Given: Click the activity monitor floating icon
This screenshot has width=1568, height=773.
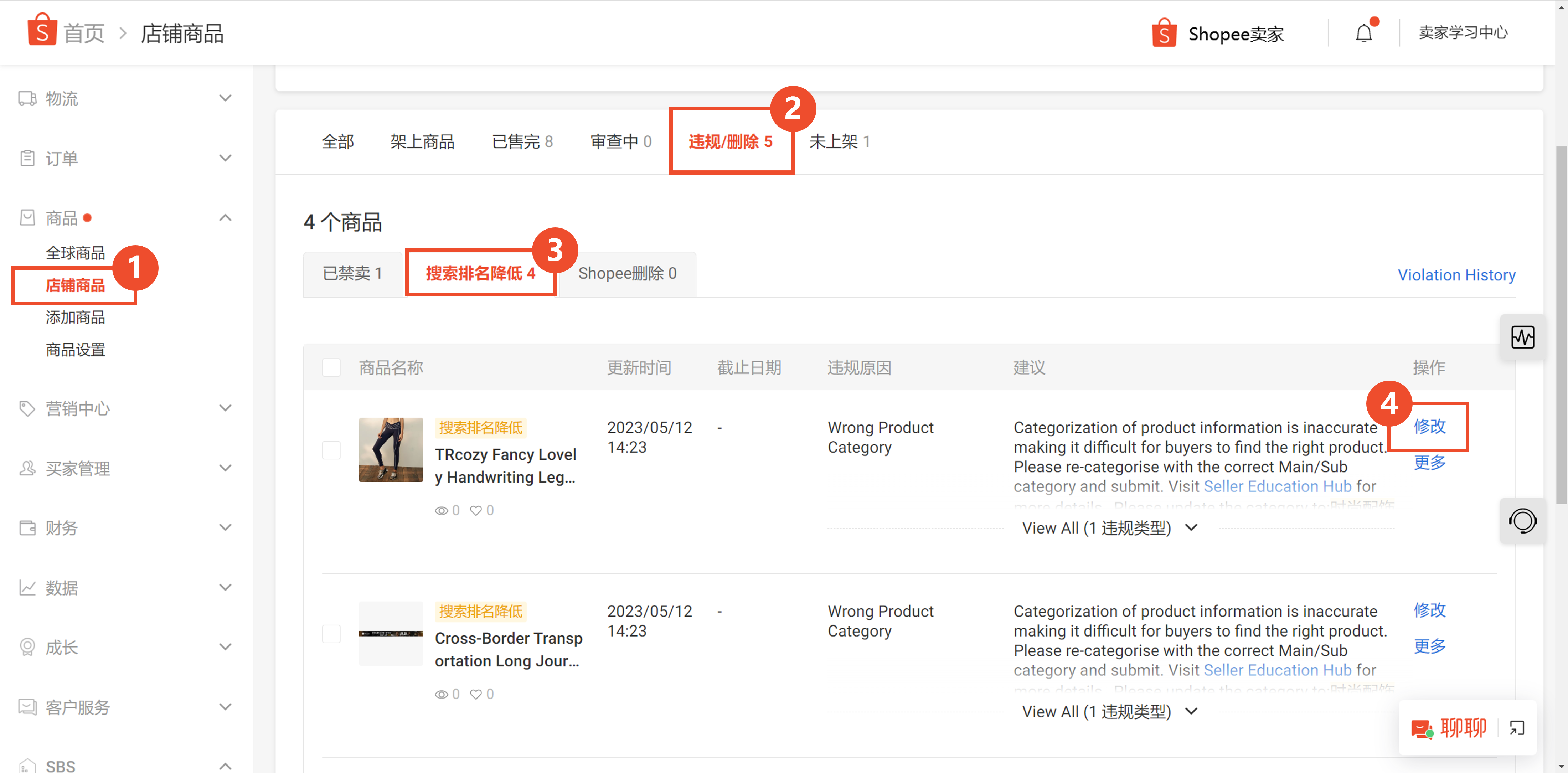Looking at the screenshot, I should (1522, 337).
